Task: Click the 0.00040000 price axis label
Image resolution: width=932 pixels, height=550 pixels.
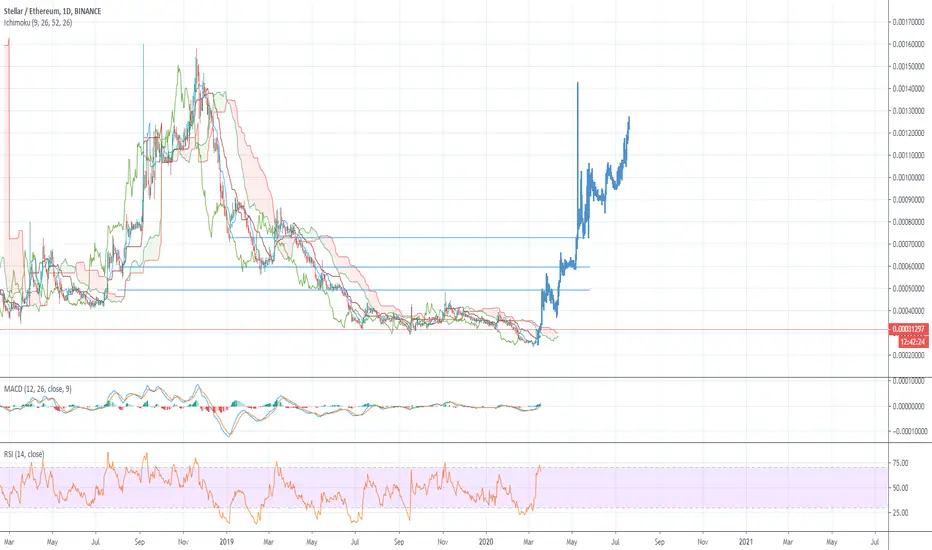Action: point(908,311)
